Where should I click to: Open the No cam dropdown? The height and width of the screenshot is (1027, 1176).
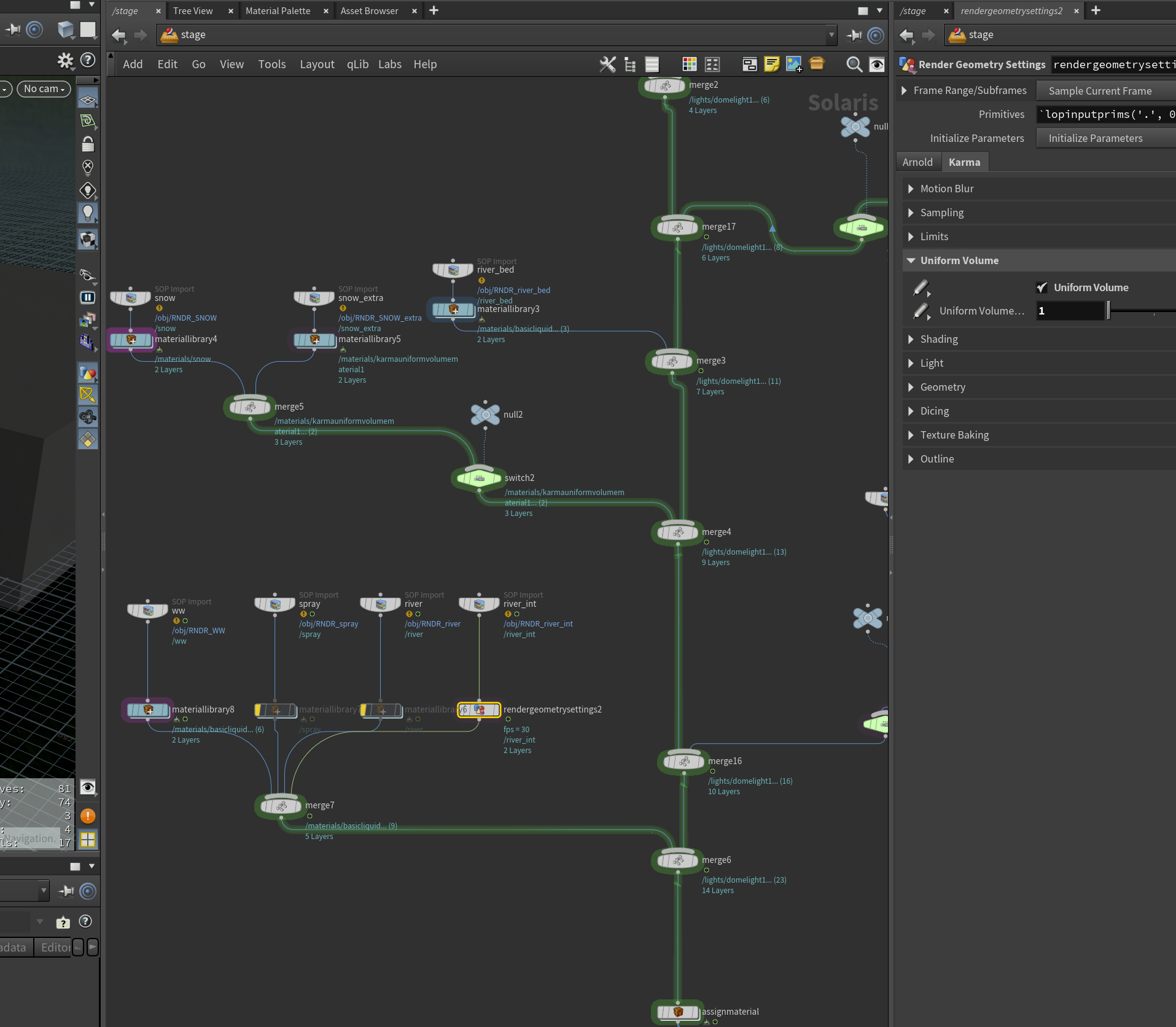tap(44, 89)
